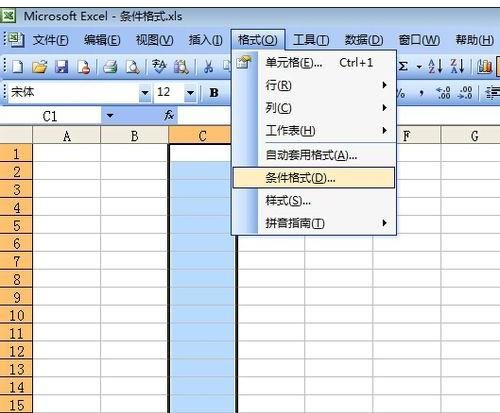The image size is (500, 413).
Task: Click the Excel application icon in title bar
Action: point(8,15)
